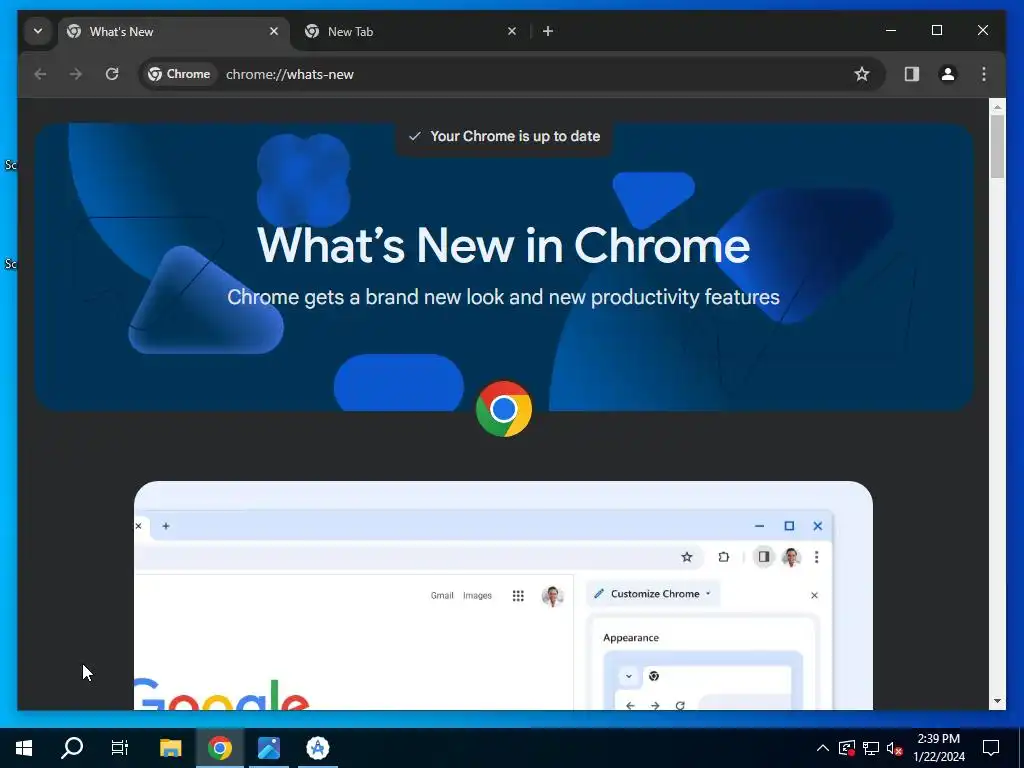The height and width of the screenshot is (768, 1024).
Task: Click the Chrome logo below banner
Action: tap(504, 409)
